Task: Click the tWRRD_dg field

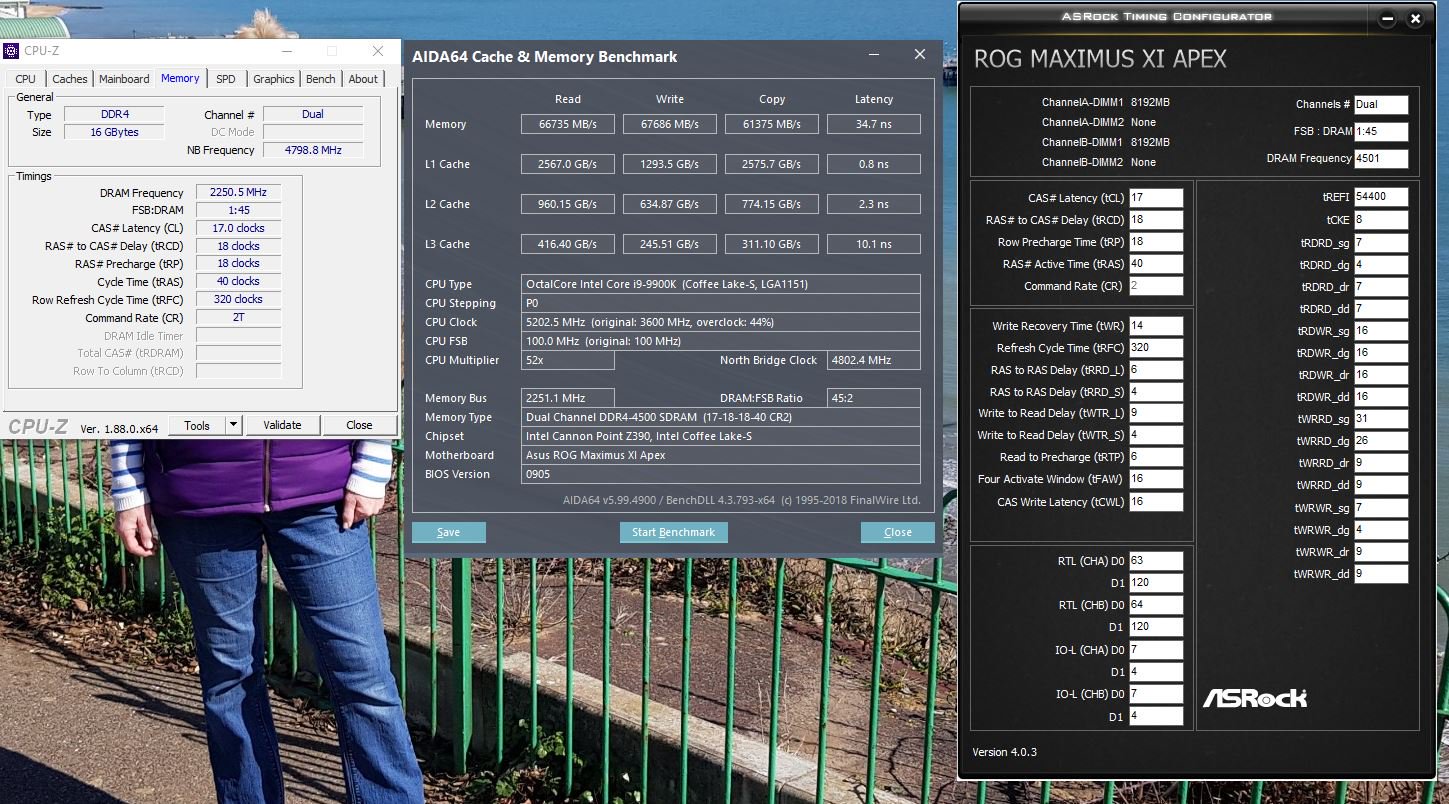Action: 1381,441
